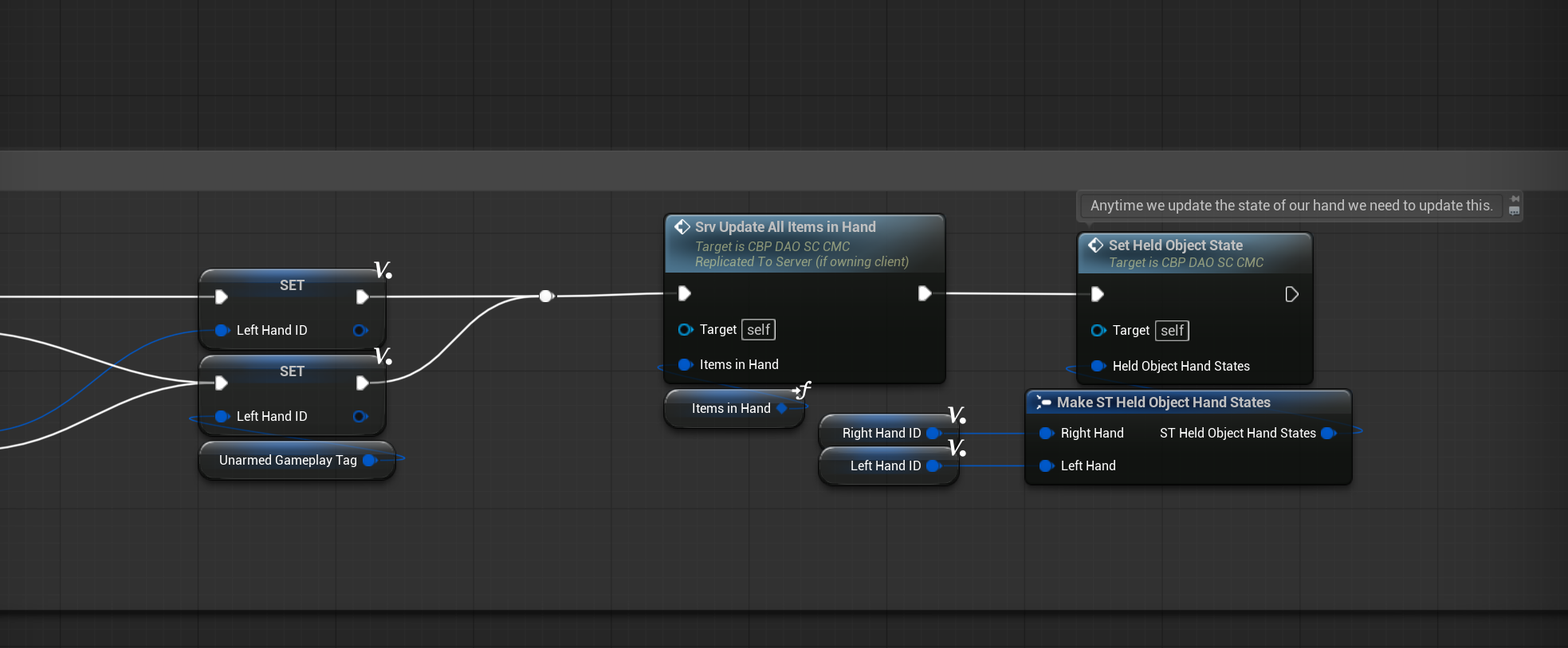1568x648 pixels.
Task: Toggle the comment bubble pin icon
Action: coord(1515,199)
